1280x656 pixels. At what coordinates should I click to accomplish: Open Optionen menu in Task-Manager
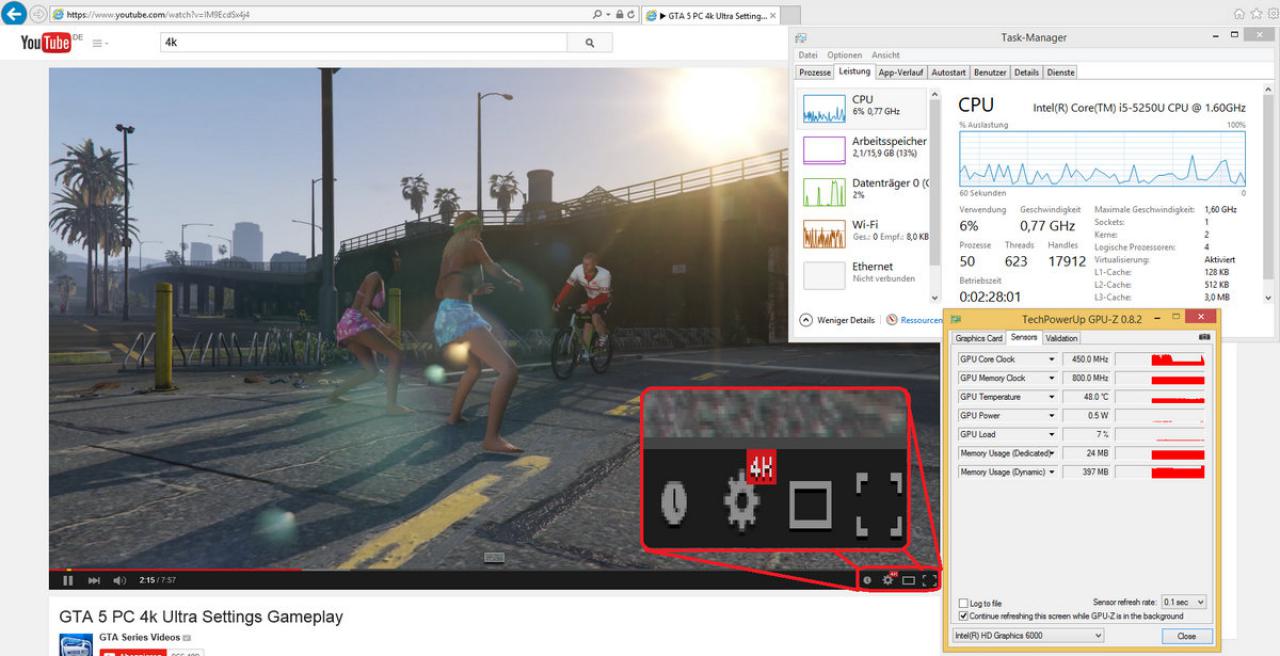(x=845, y=55)
